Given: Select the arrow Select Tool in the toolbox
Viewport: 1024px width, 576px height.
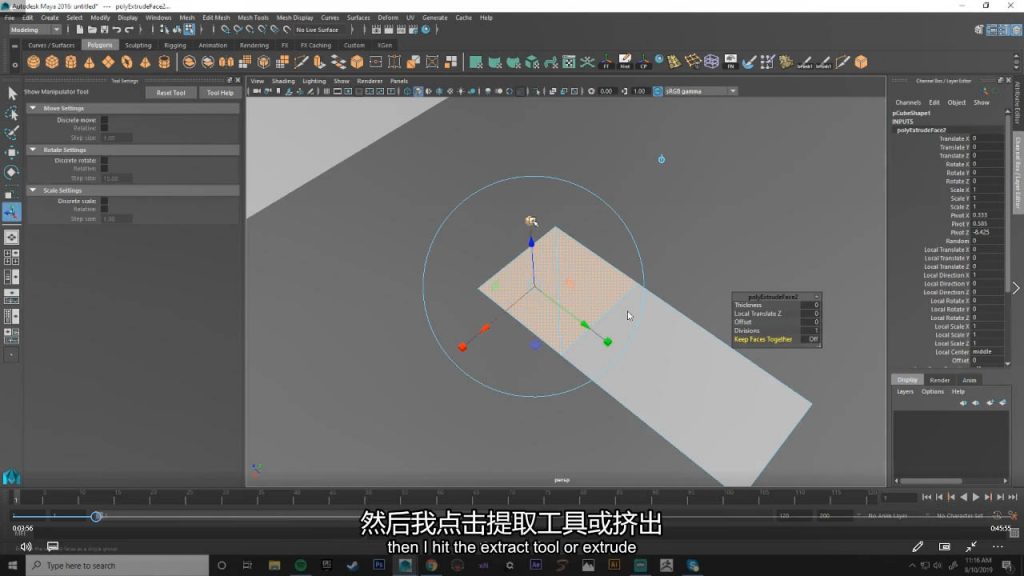Looking at the screenshot, I should [x=12, y=93].
